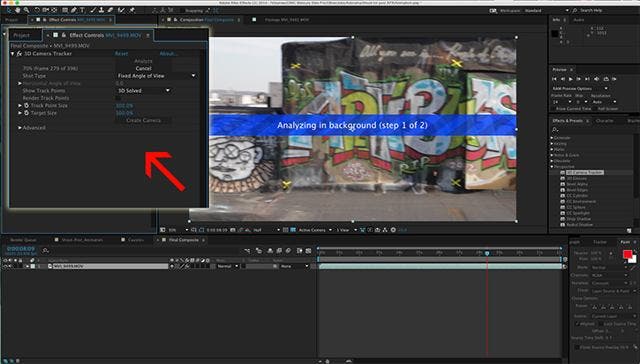Switch to the Character panel tab
This screenshot has height=364, width=640.
point(604,121)
